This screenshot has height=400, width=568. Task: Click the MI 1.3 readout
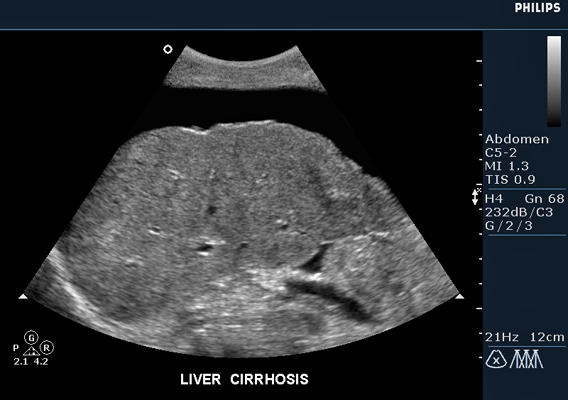(x=507, y=166)
